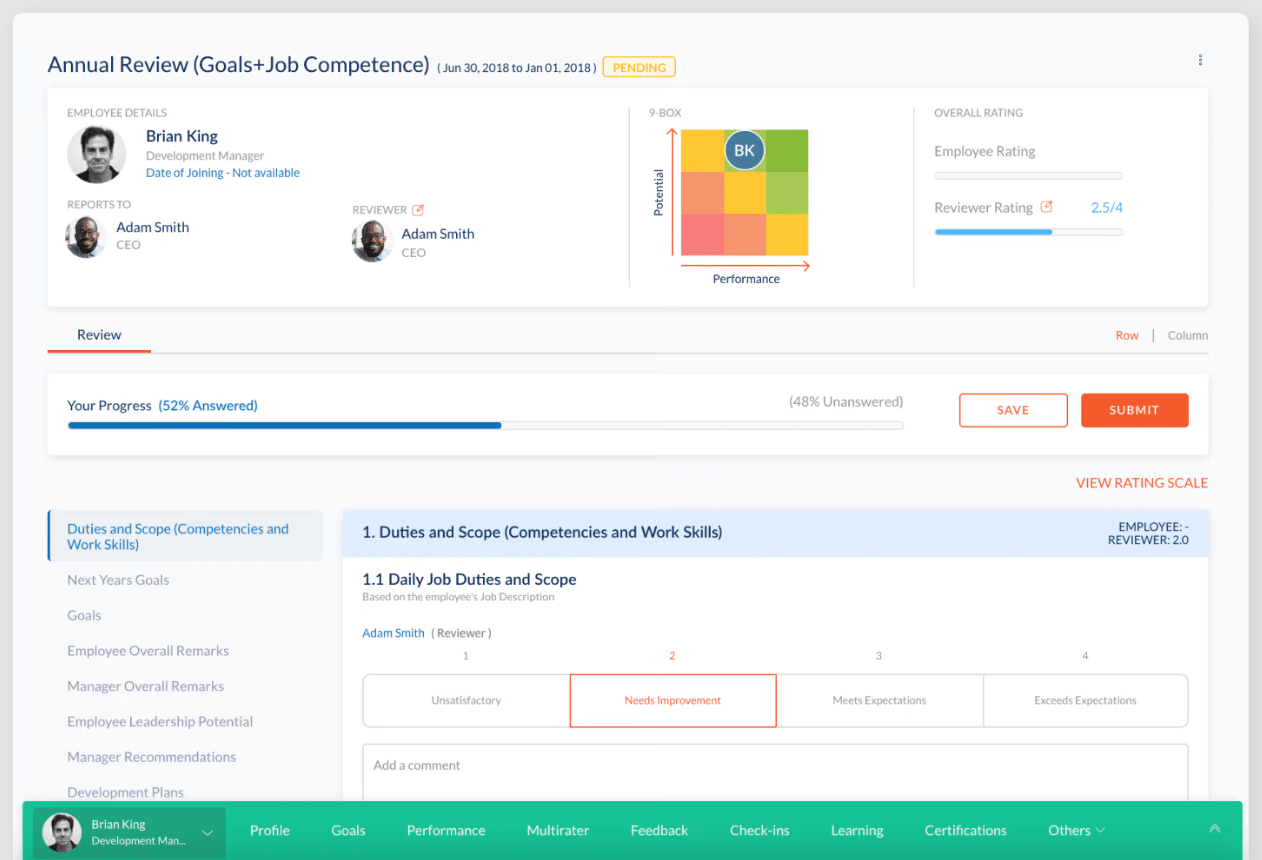Select Exceeds Expectations rating
This screenshot has height=860, width=1262.
pyautogui.click(x=1085, y=700)
